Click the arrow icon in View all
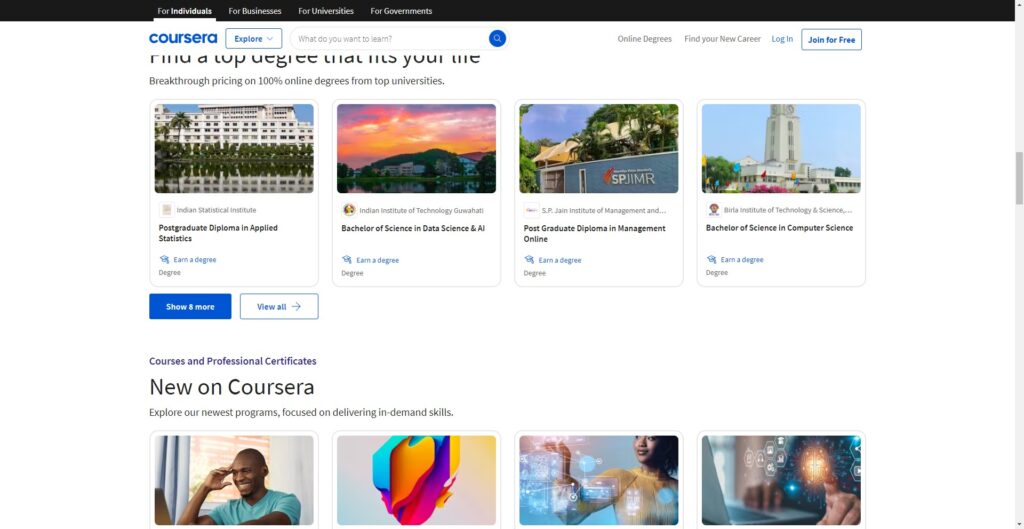1024x529 pixels. coord(296,307)
